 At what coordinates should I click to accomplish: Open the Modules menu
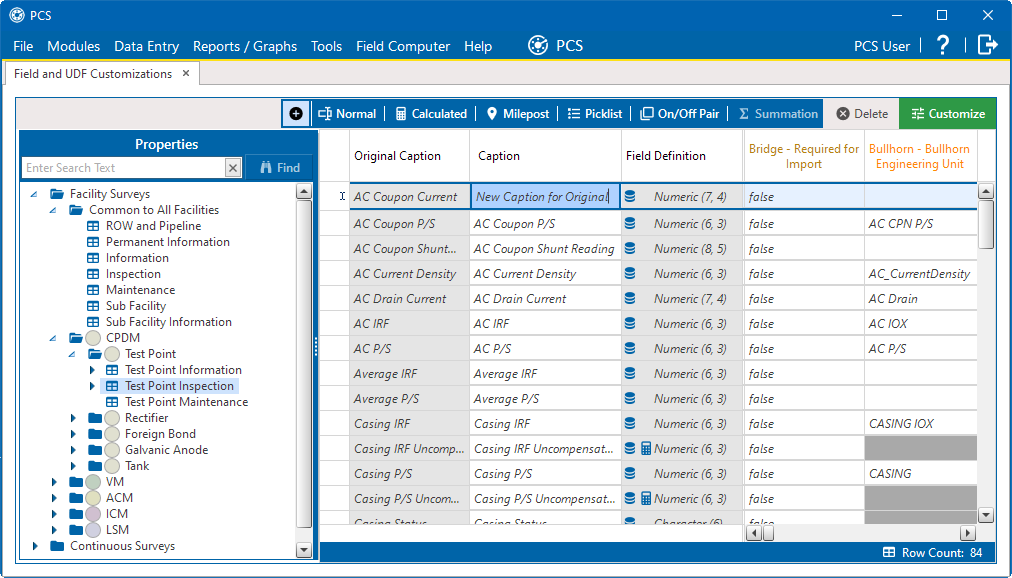click(x=74, y=46)
